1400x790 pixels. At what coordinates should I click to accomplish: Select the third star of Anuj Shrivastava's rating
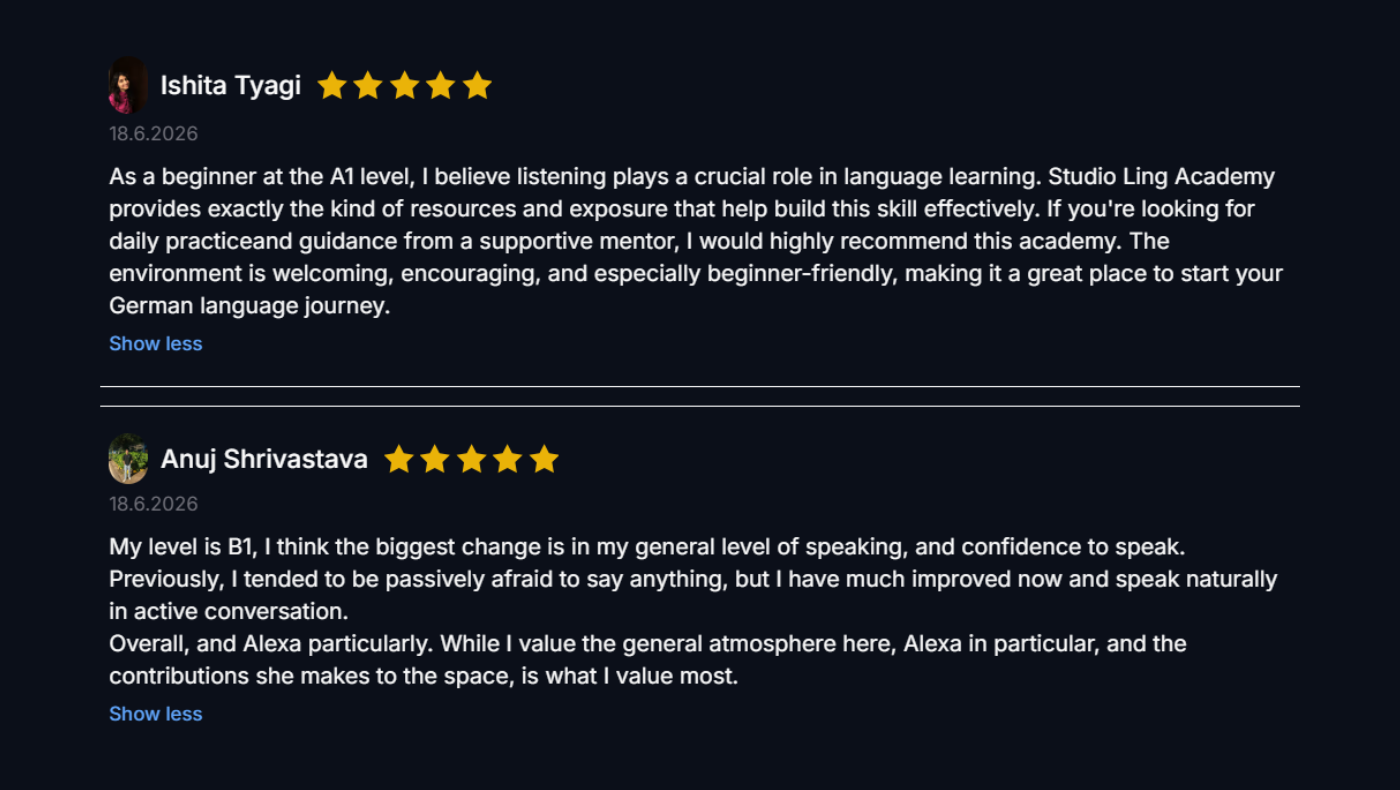(x=471, y=459)
